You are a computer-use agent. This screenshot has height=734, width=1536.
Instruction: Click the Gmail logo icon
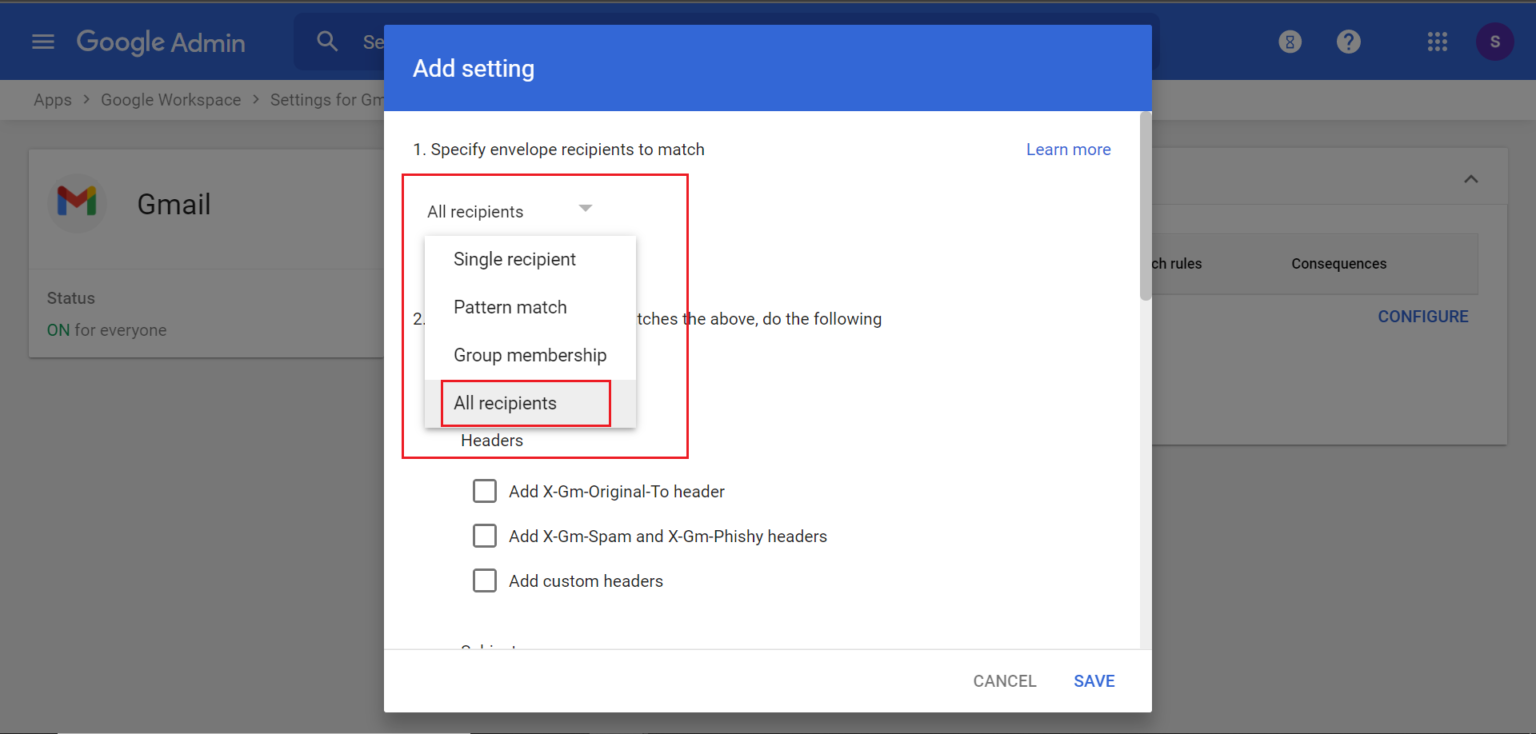click(77, 203)
